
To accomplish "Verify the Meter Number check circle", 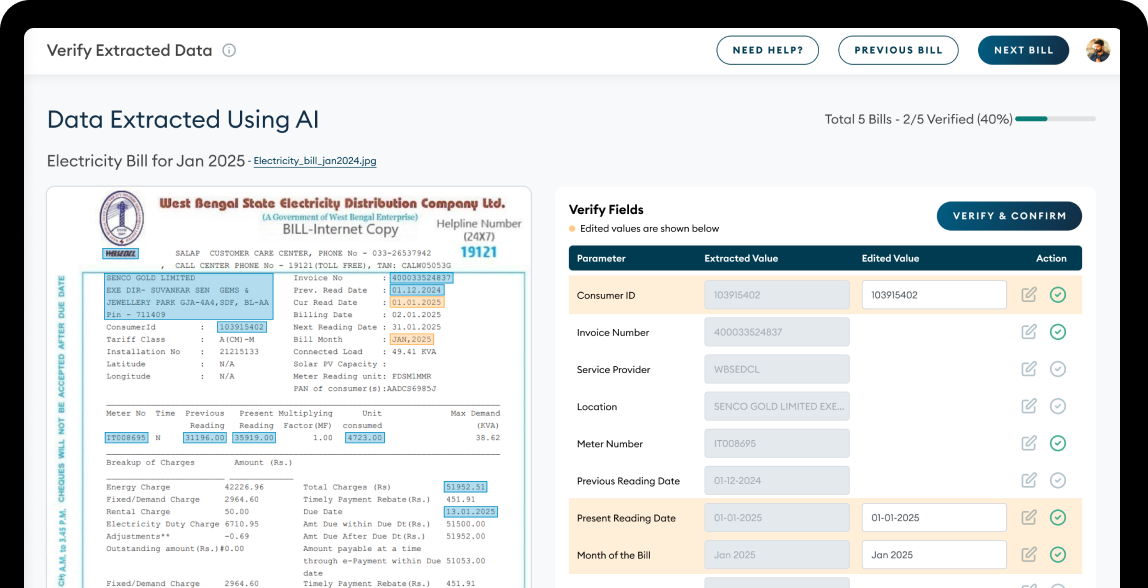I will coord(1058,443).
